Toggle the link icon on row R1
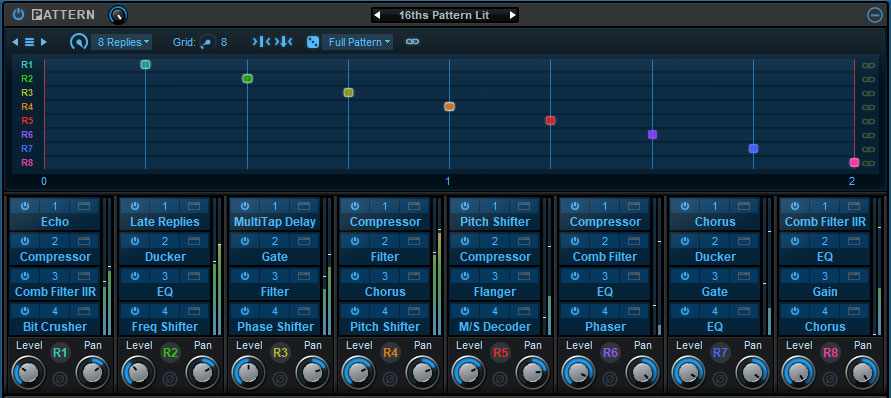Image resolution: width=891 pixels, height=398 pixels. pos(868,65)
